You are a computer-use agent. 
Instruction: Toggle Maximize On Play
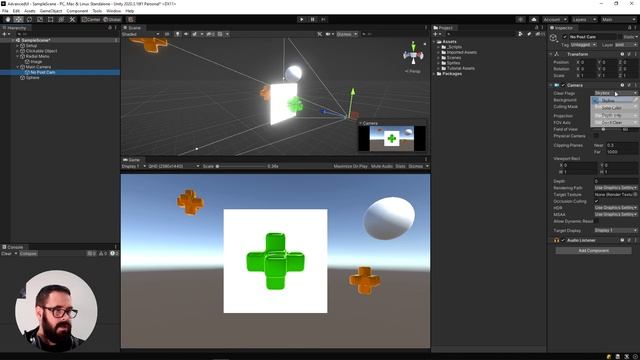pyautogui.click(x=350, y=166)
